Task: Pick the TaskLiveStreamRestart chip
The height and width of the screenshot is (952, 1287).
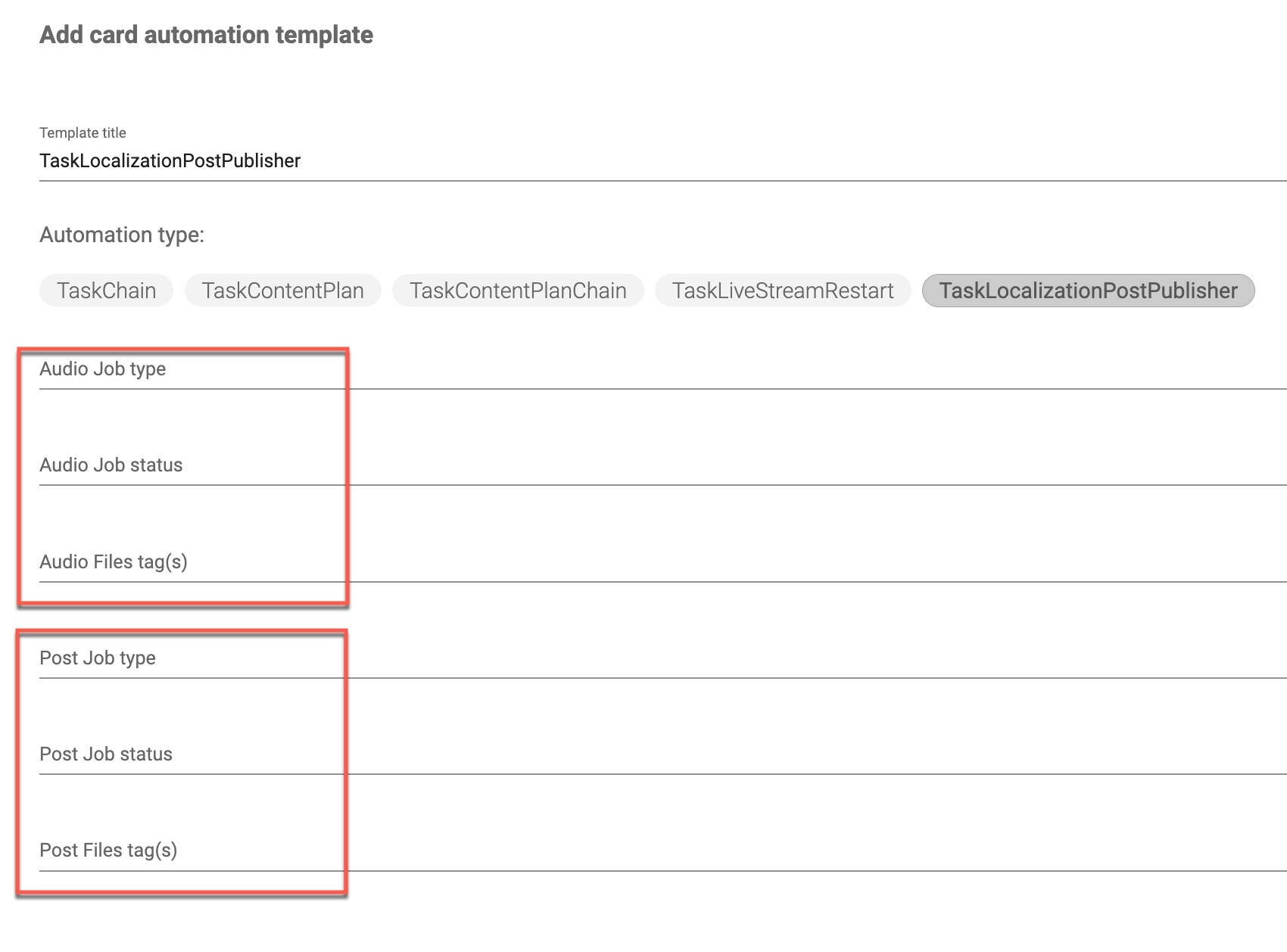Action: (783, 291)
